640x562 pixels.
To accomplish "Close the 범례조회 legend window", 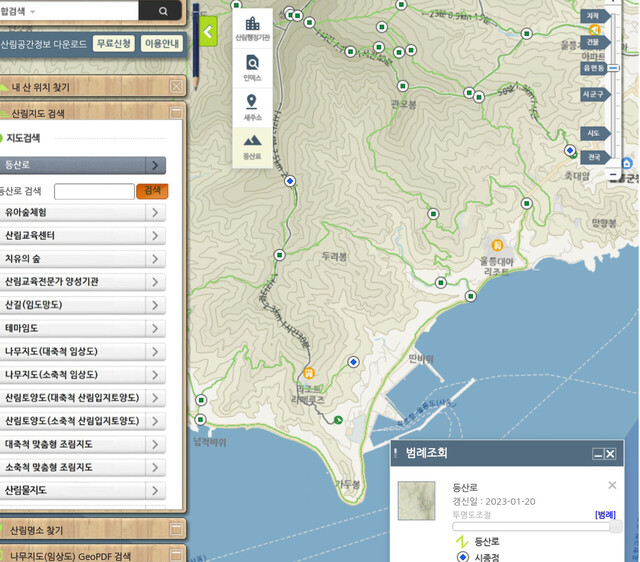I will [610, 454].
